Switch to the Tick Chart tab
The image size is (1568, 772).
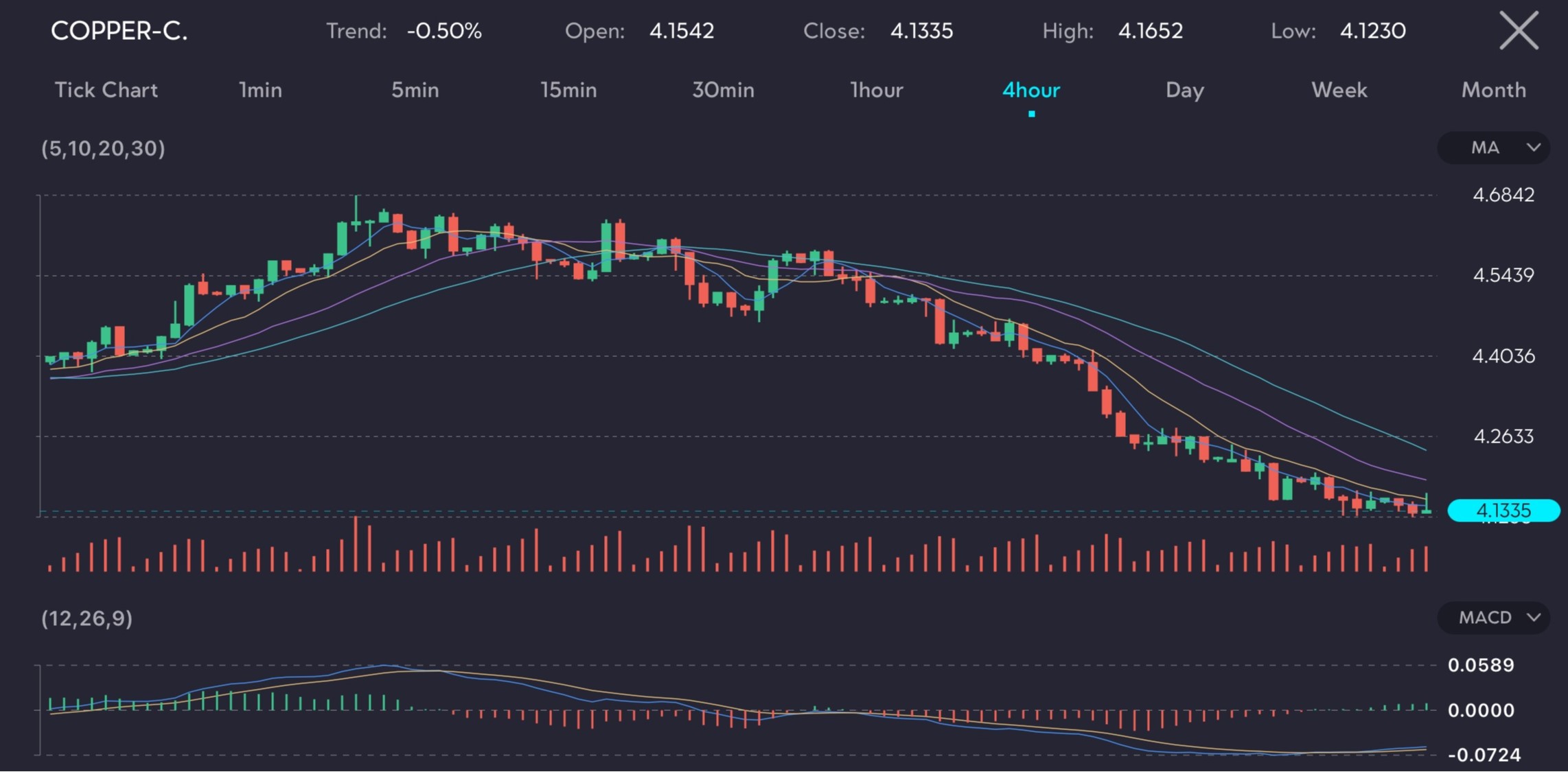click(x=106, y=90)
